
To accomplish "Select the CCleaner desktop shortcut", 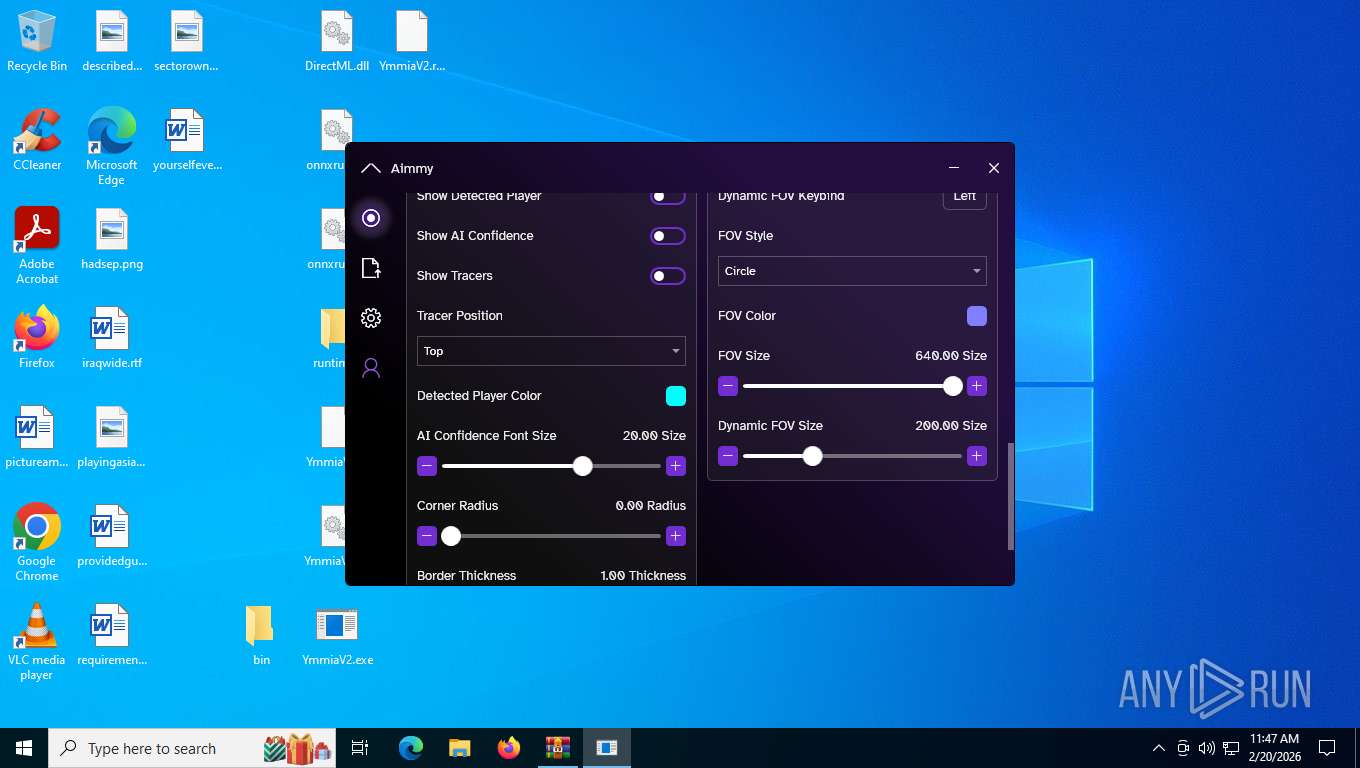I will point(37,140).
